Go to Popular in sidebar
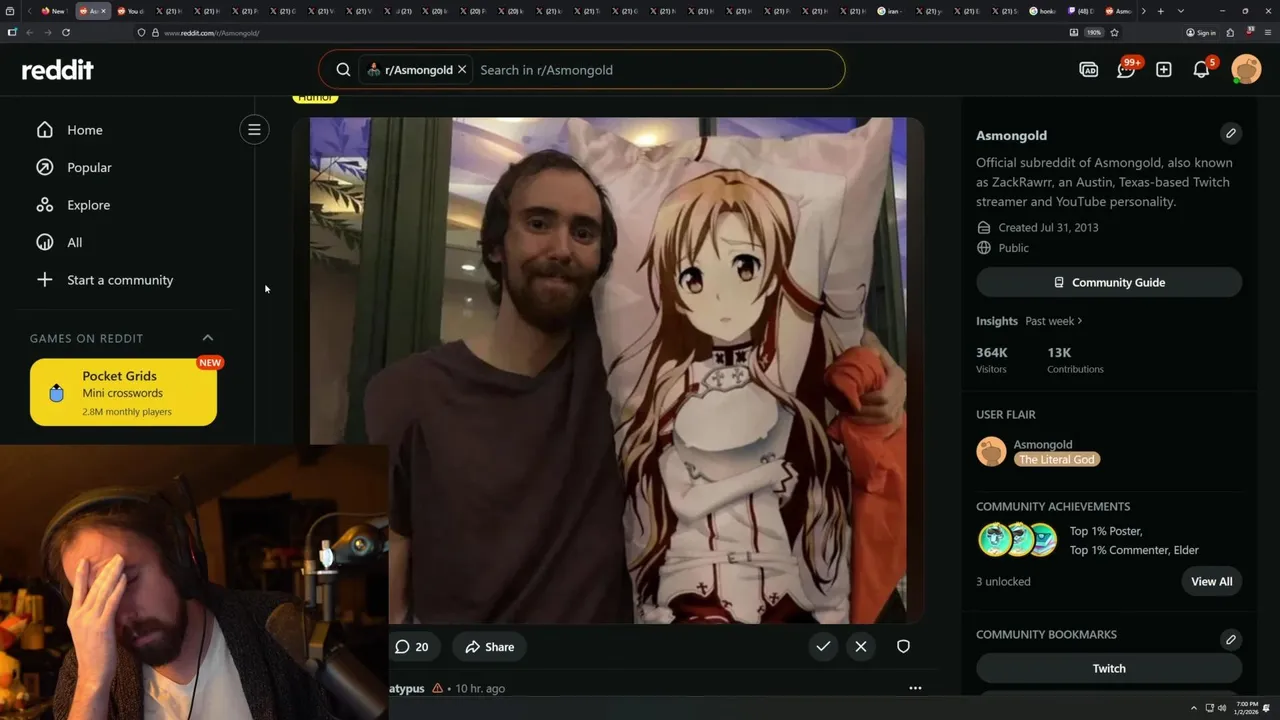Screen dimensions: 1280x720 pos(89,168)
